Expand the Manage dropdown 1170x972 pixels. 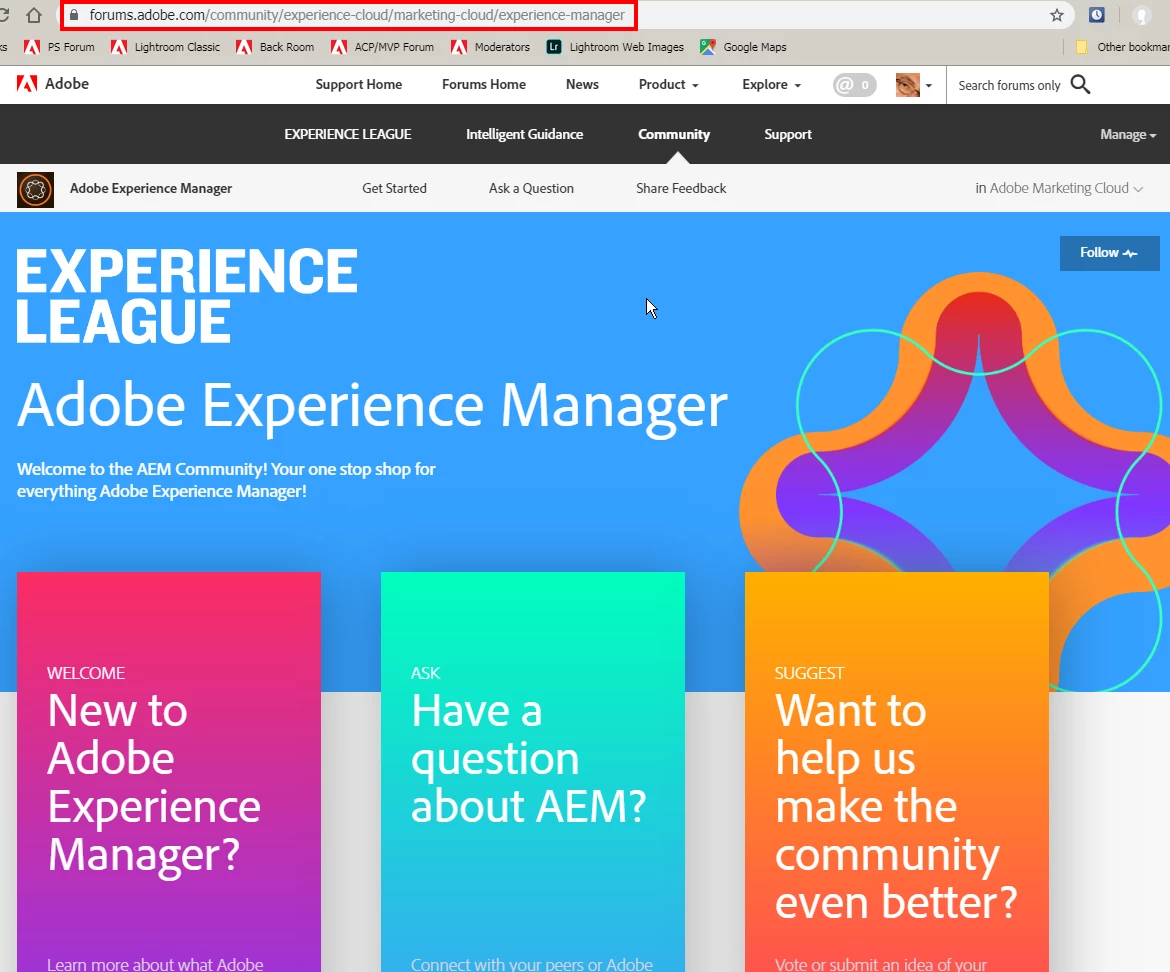(1127, 134)
